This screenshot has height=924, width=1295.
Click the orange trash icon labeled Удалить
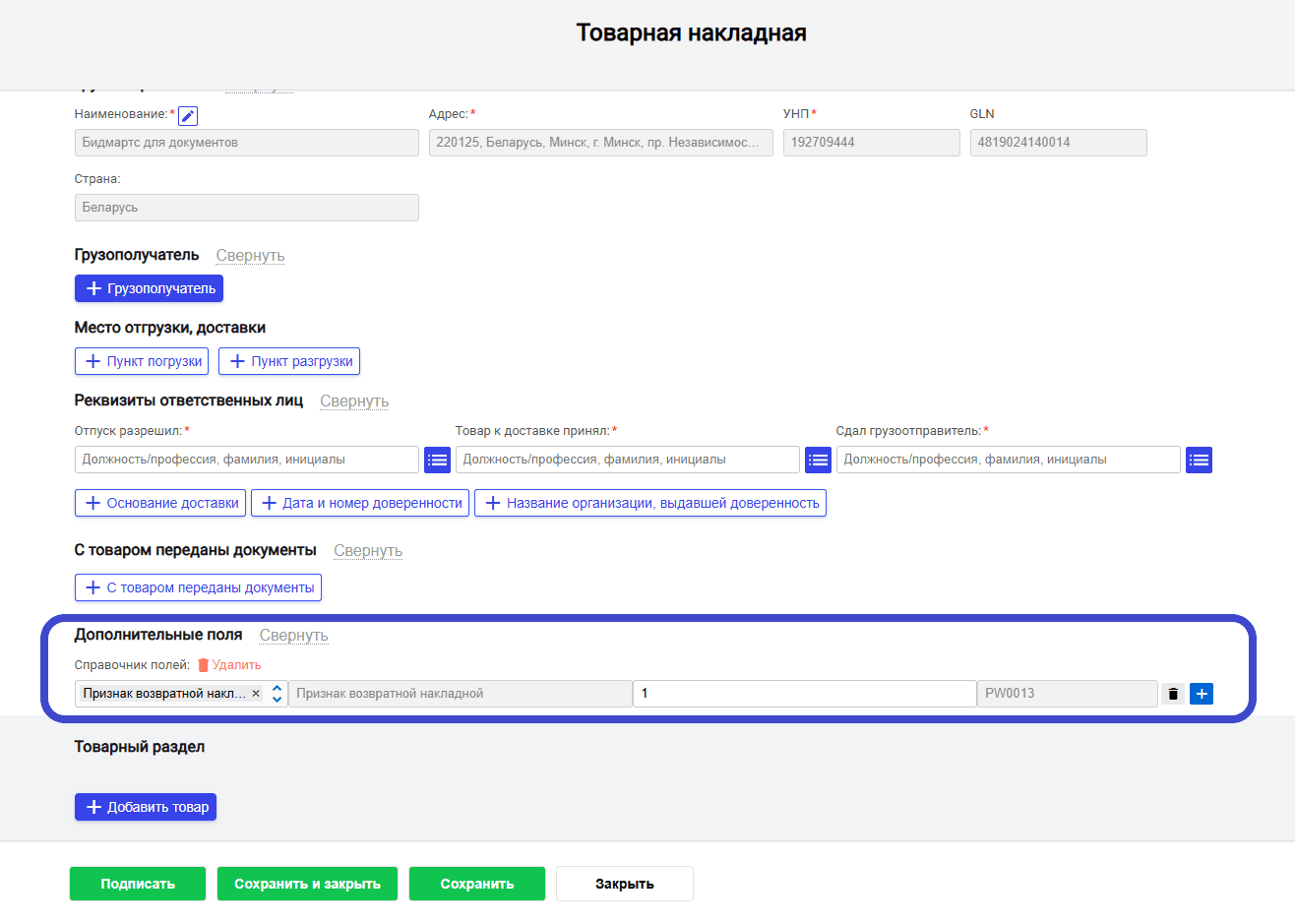coord(230,664)
